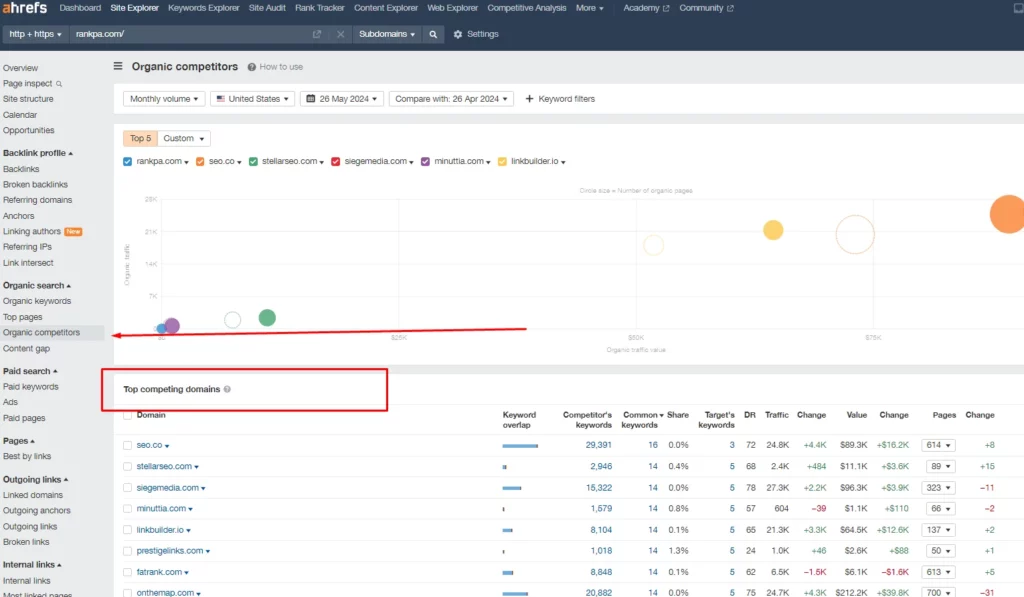Toggle siegemedia.com checkbox in chart legend
Viewport: 1024px width, 597px height.
pos(336,161)
